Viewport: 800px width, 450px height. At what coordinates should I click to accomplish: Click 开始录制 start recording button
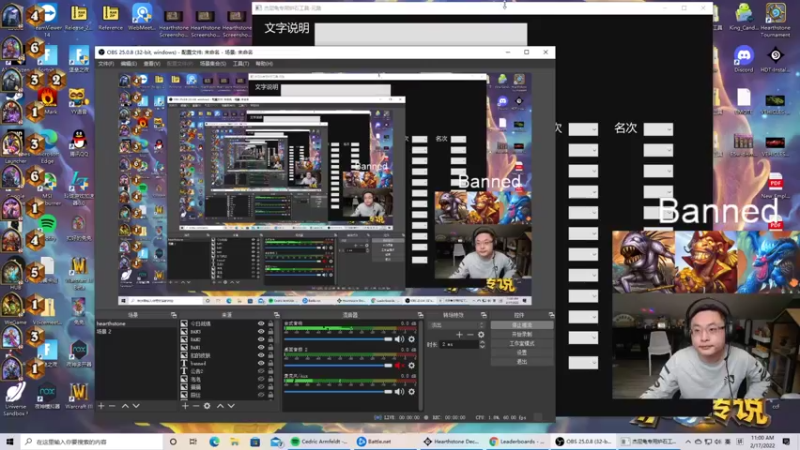[x=521, y=334]
